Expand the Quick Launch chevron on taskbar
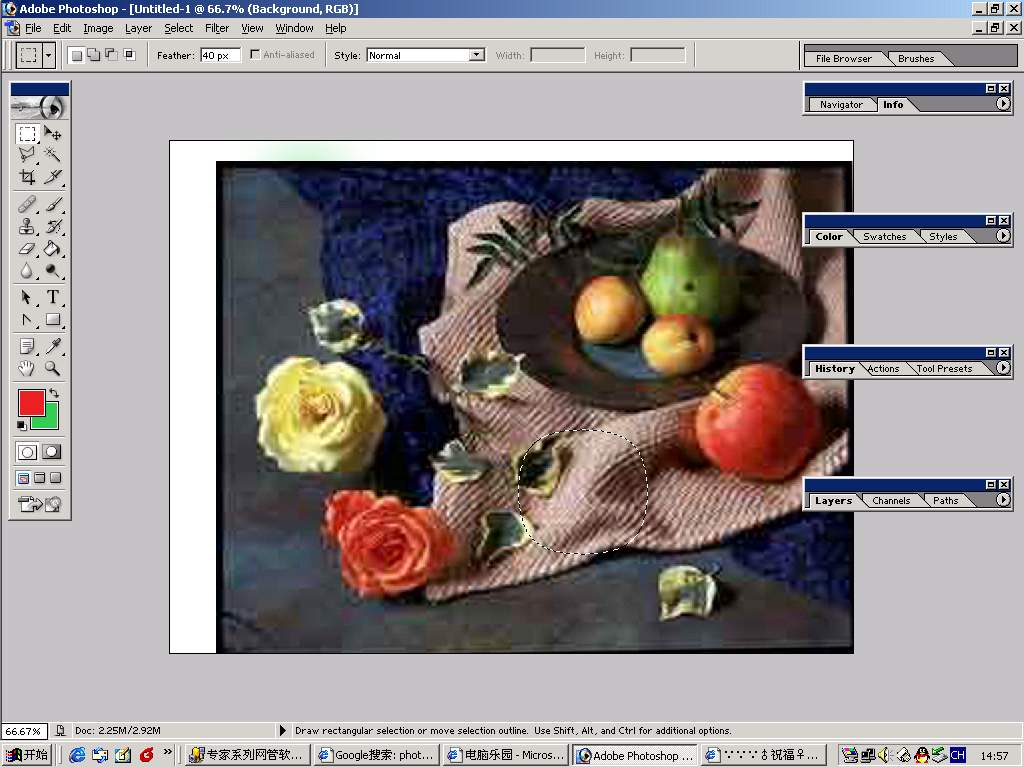 pyautogui.click(x=168, y=752)
